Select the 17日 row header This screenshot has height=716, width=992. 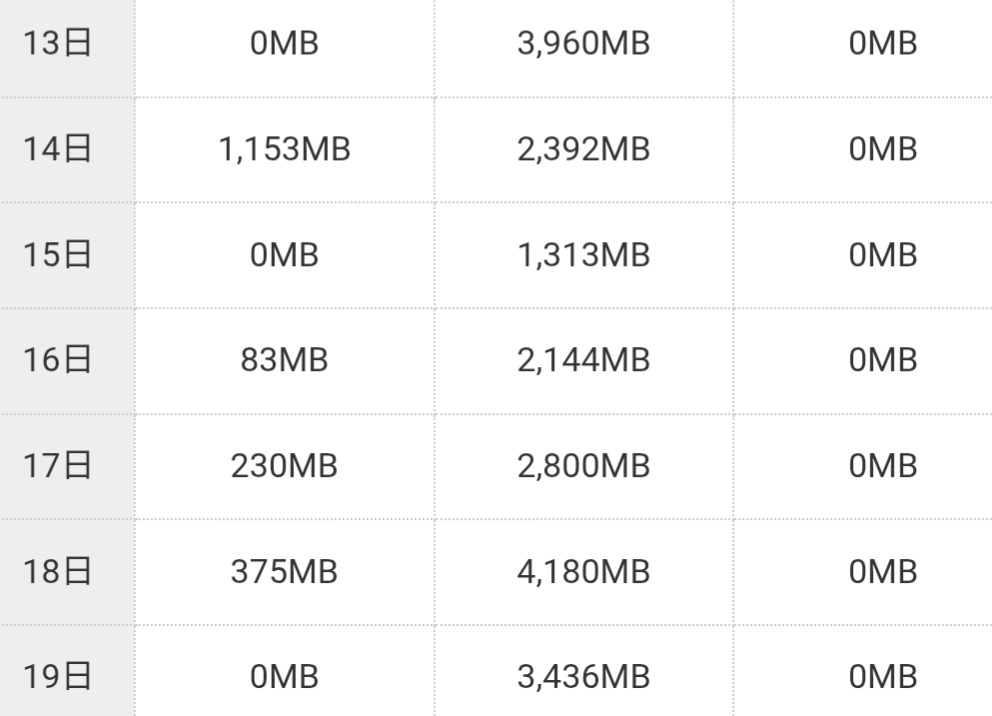point(57,466)
